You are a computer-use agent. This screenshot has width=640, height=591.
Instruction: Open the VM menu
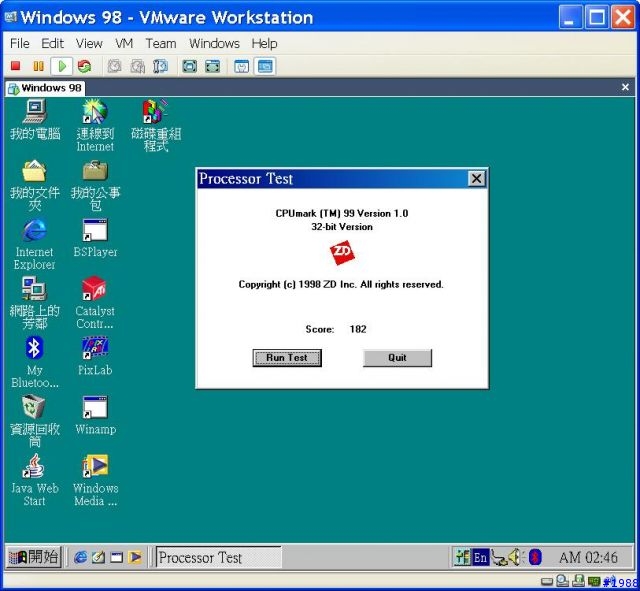coord(124,43)
